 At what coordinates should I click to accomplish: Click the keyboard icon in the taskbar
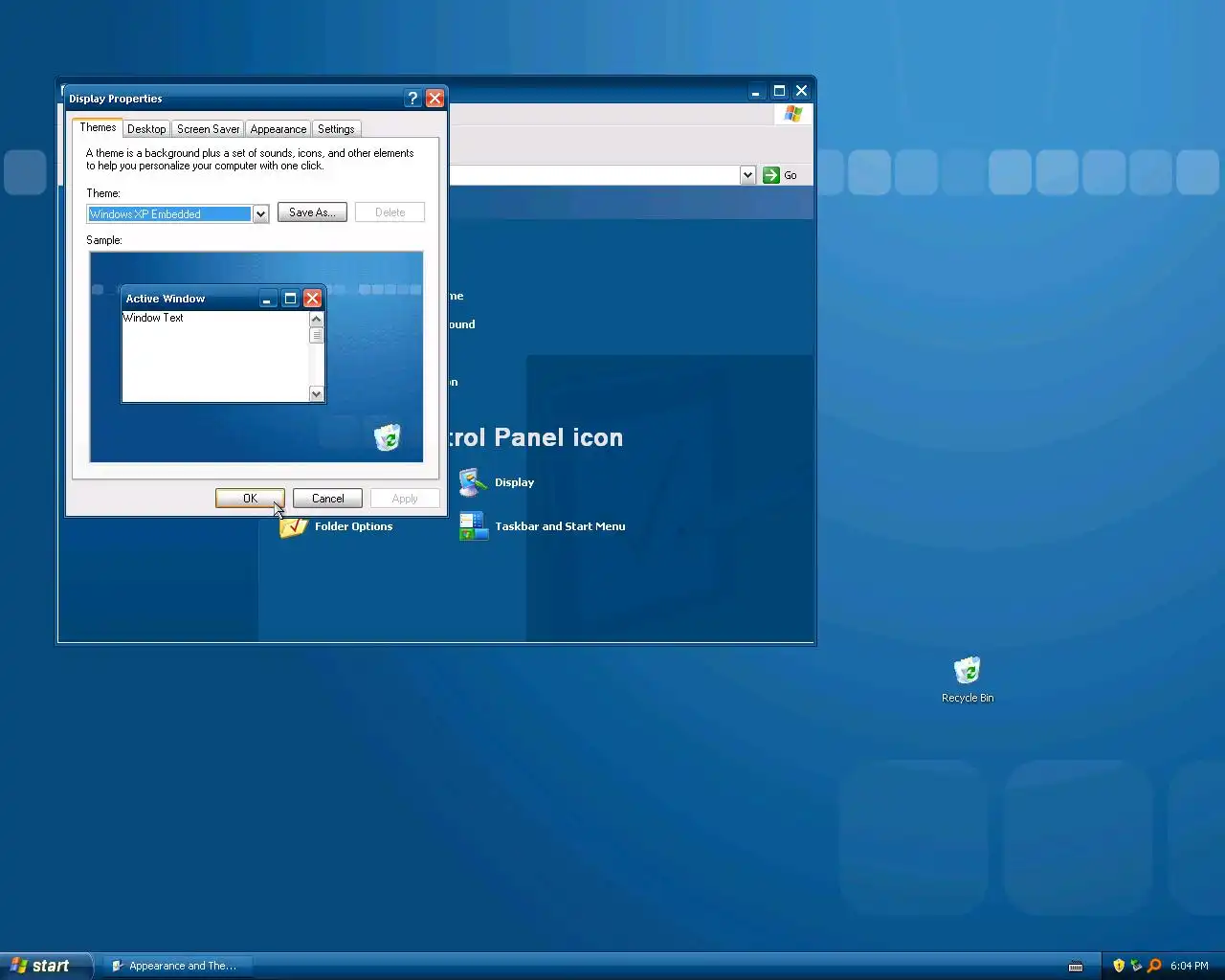pyautogui.click(x=1076, y=966)
